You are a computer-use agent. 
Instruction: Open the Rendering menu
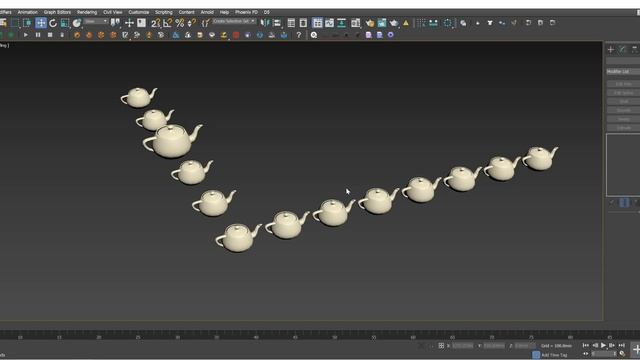coord(87,12)
